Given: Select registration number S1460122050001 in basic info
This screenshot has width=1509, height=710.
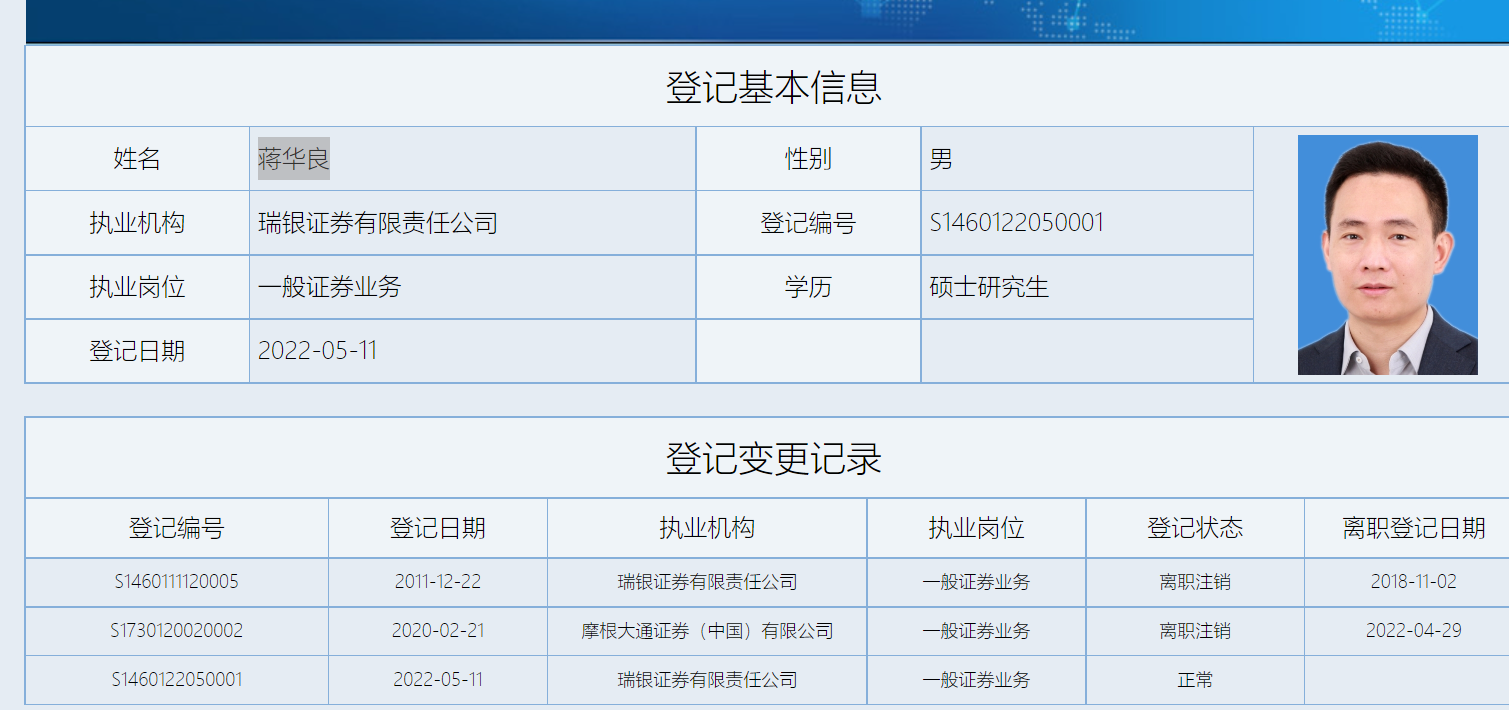Looking at the screenshot, I should pyautogui.click(x=1017, y=222).
